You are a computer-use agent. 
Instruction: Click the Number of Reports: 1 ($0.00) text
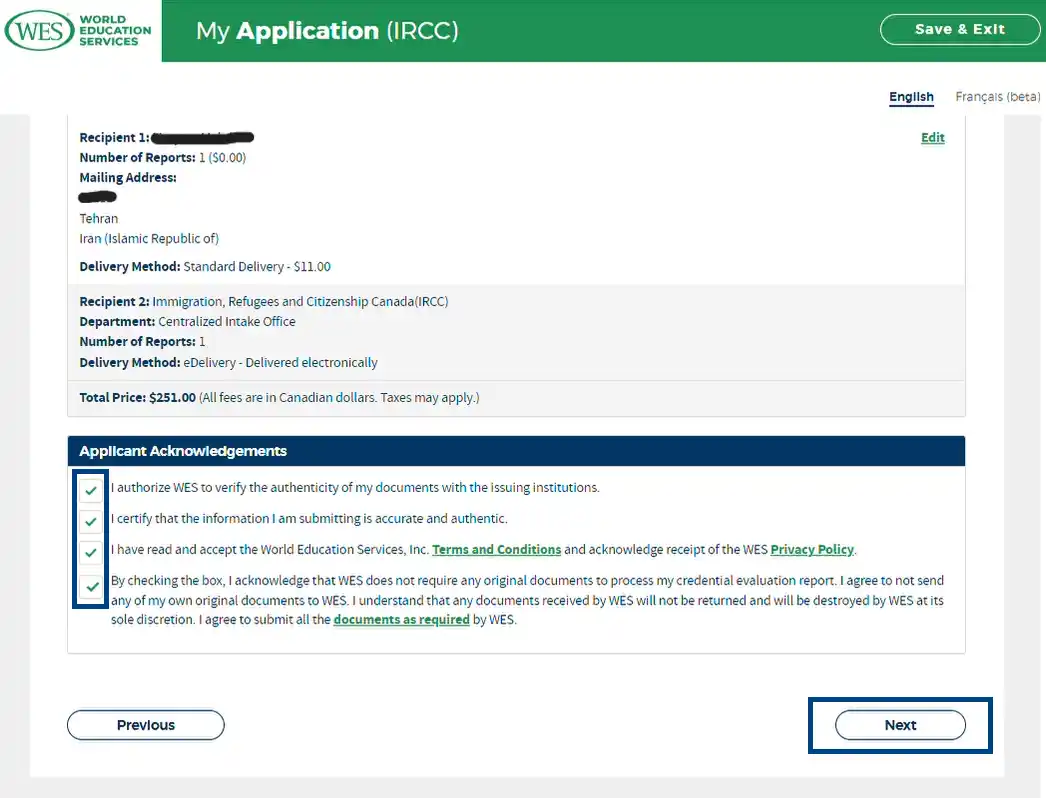[x=163, y=157]
